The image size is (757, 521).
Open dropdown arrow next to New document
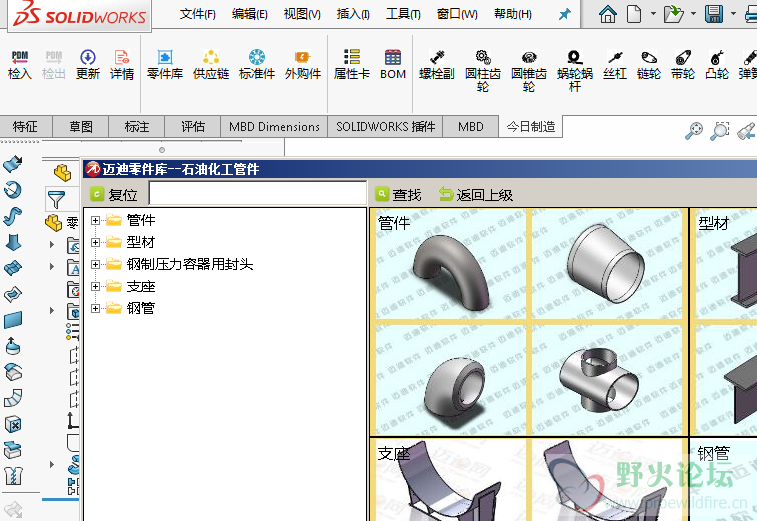coord(653,14)
